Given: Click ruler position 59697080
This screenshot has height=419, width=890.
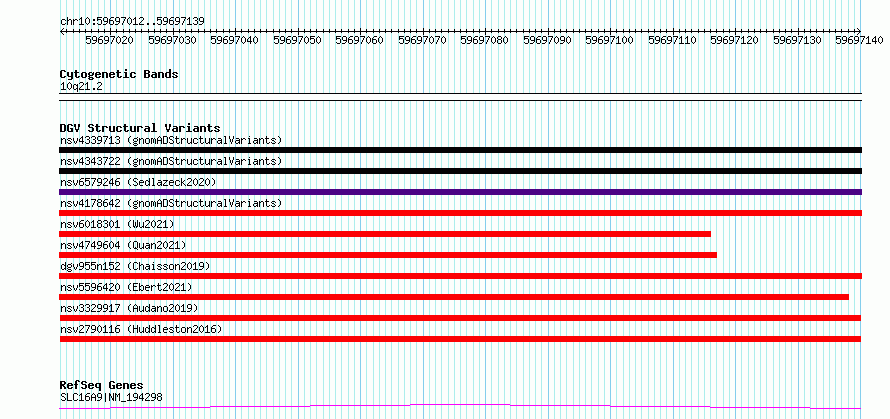Looking at the screenshot, I should (485, 40).
